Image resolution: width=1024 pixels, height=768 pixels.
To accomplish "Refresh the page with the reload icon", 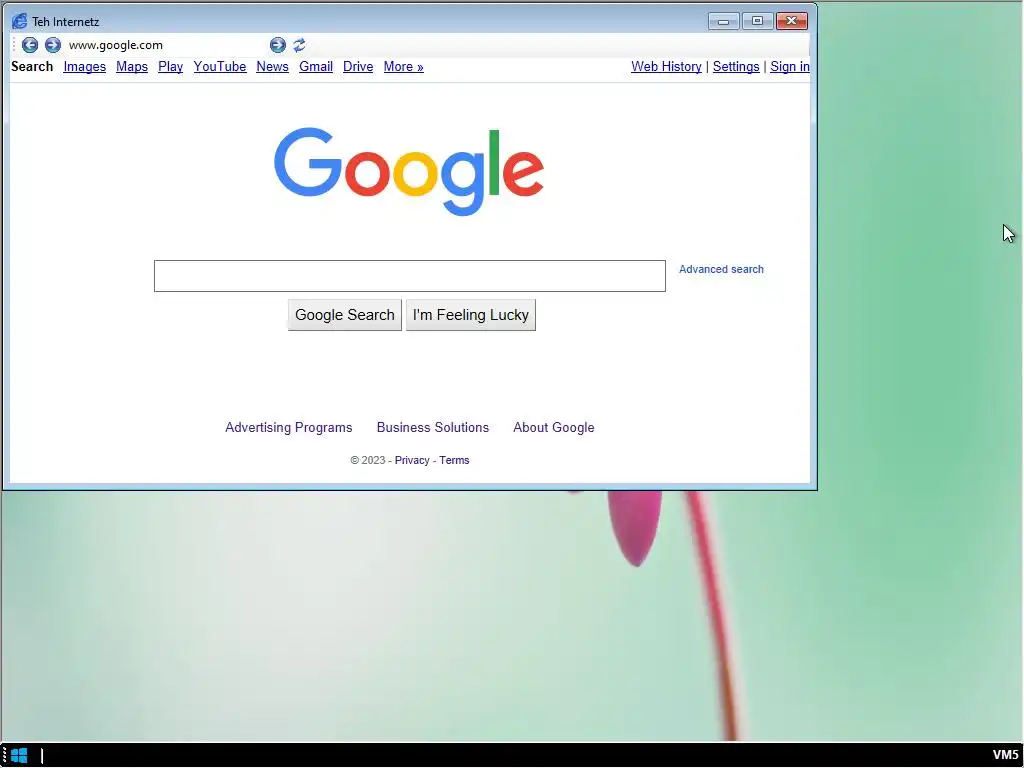I will click(299, 45).
